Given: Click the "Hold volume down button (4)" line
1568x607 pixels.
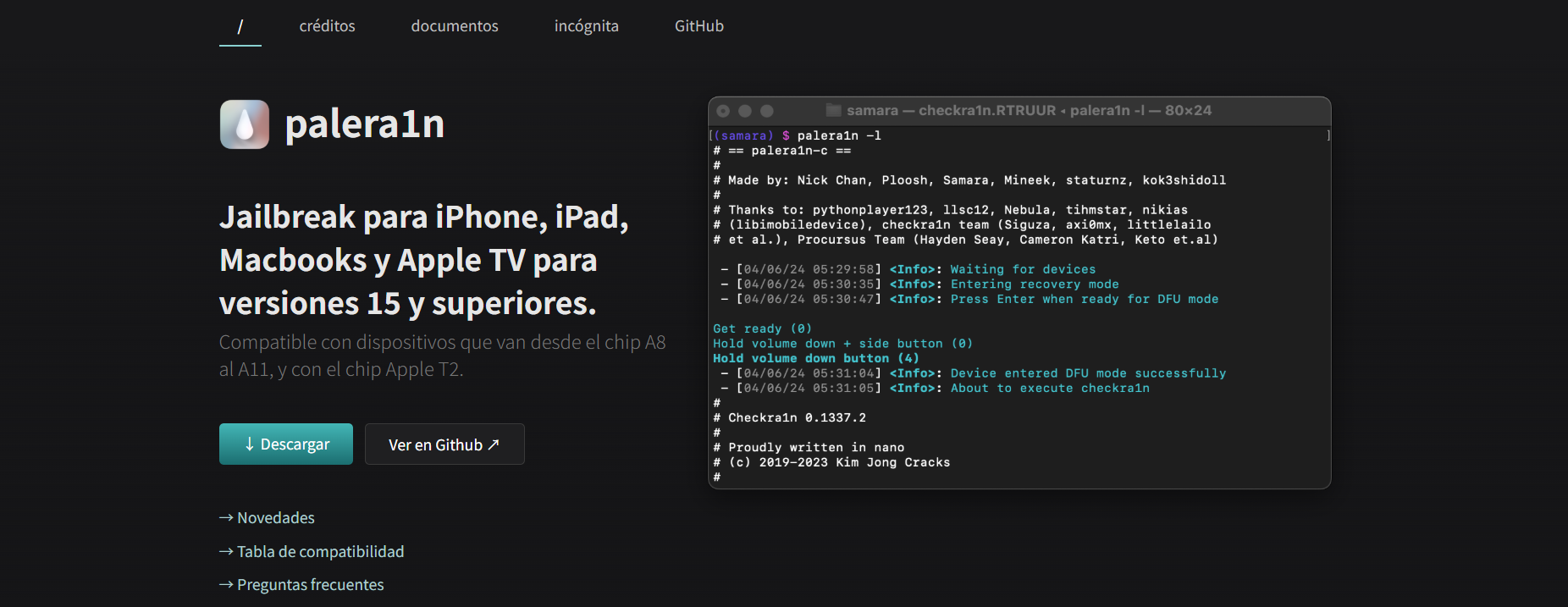Looking at the screenshot, I should click(816, 358).
